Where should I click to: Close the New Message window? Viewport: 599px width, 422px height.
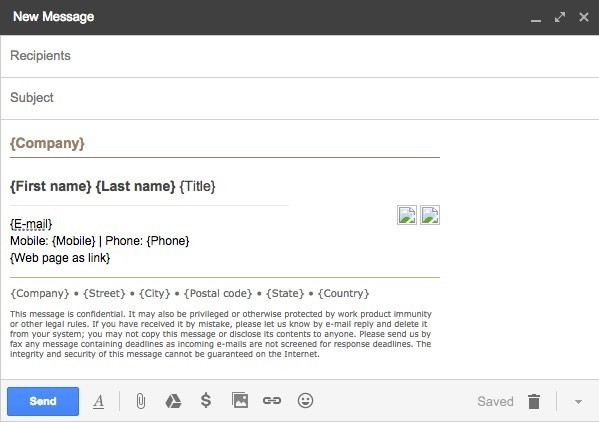[584, 17]
